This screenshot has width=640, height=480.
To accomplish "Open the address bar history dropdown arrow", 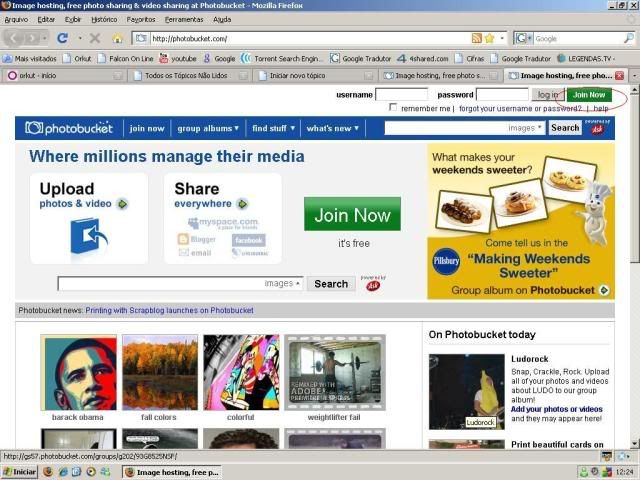I will coord(502,38).
